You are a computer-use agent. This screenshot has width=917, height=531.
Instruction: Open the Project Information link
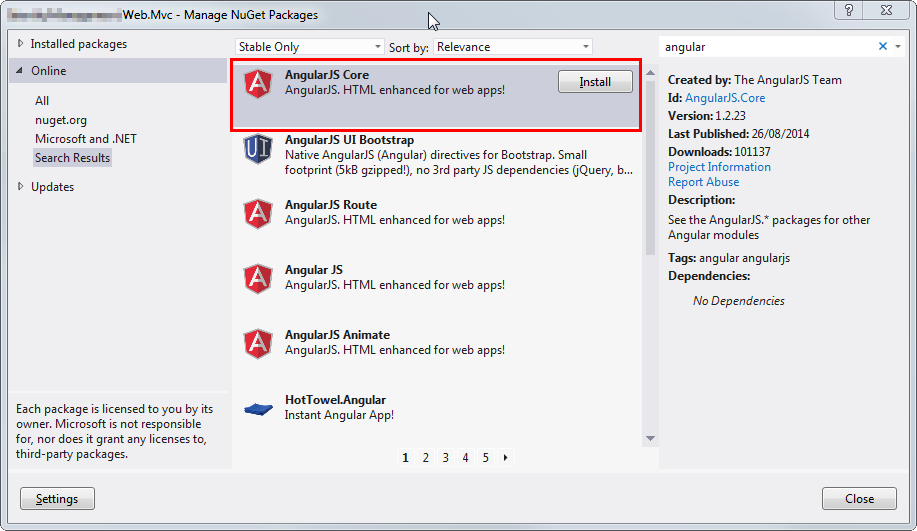coord(719,167)
